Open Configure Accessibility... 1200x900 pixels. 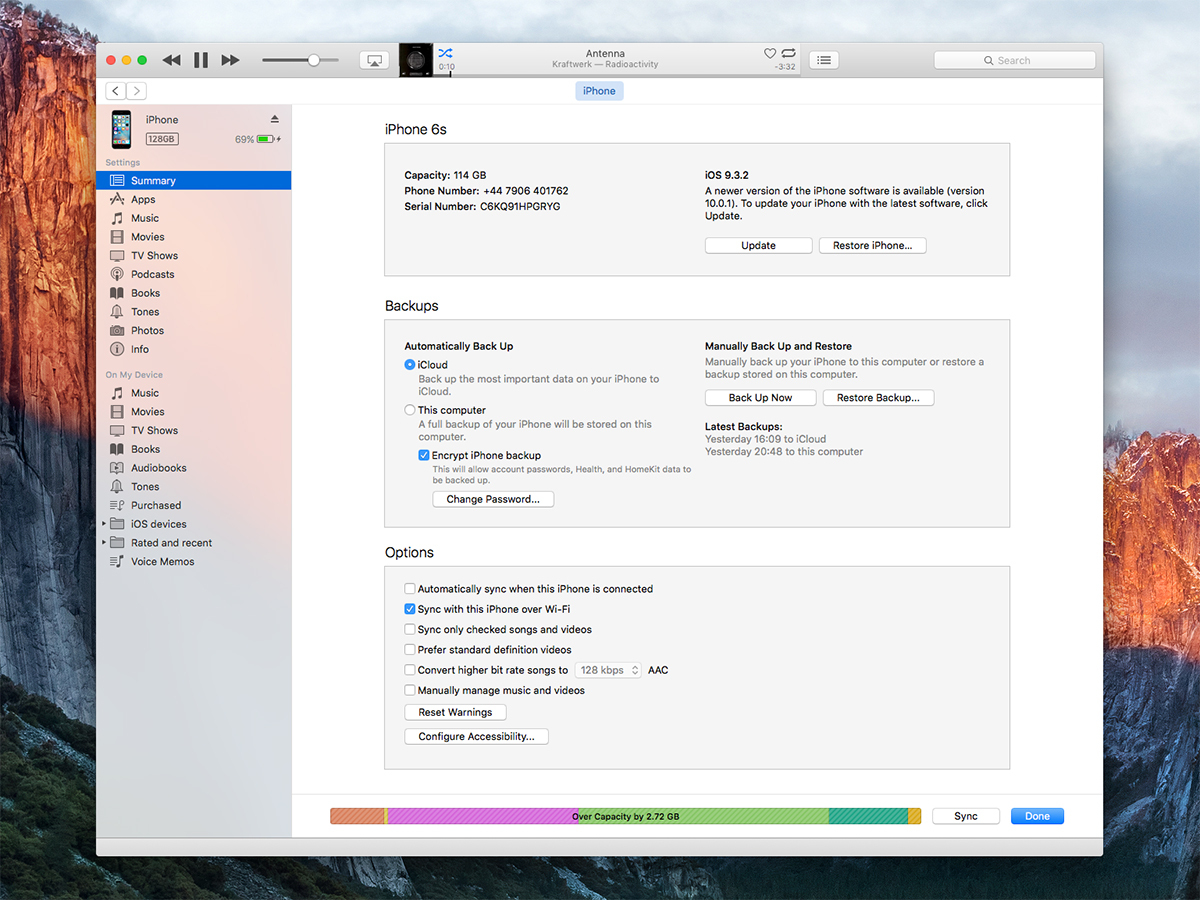[x=476, y=737]
